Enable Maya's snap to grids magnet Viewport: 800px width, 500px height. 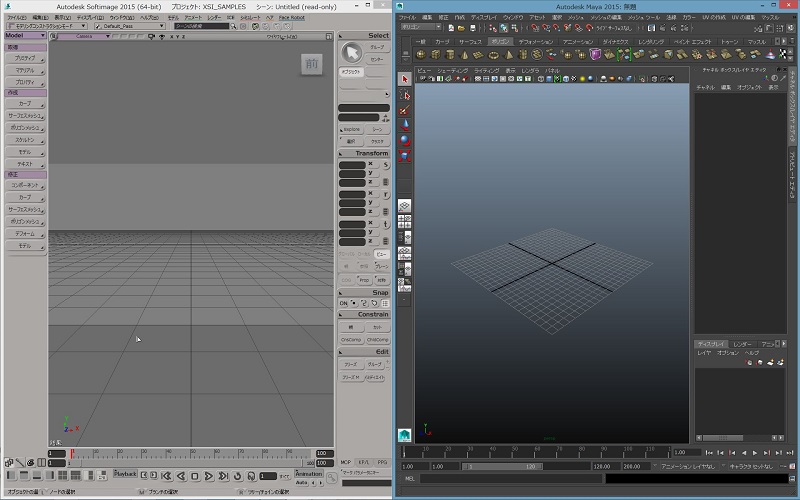coord(535,28)
